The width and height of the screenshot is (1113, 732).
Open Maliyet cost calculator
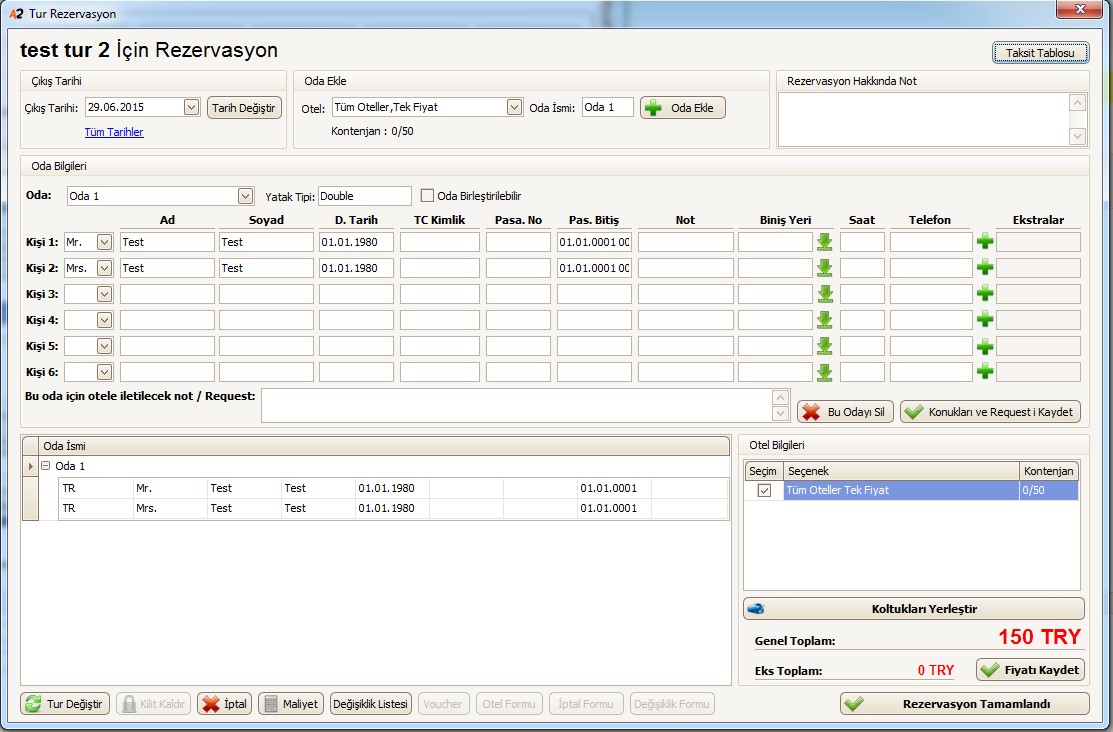click(291, 704)
